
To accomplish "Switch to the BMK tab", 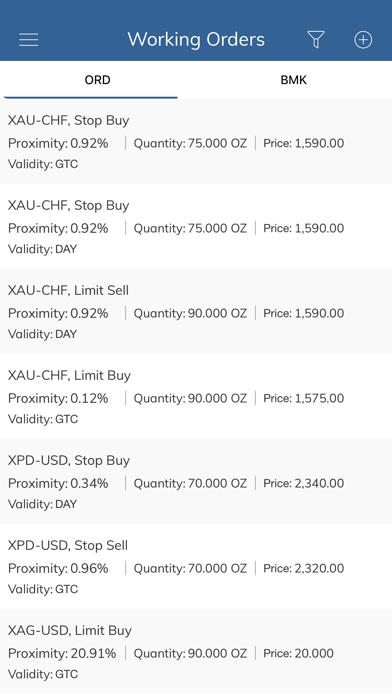I will click(x=294, y=80).
